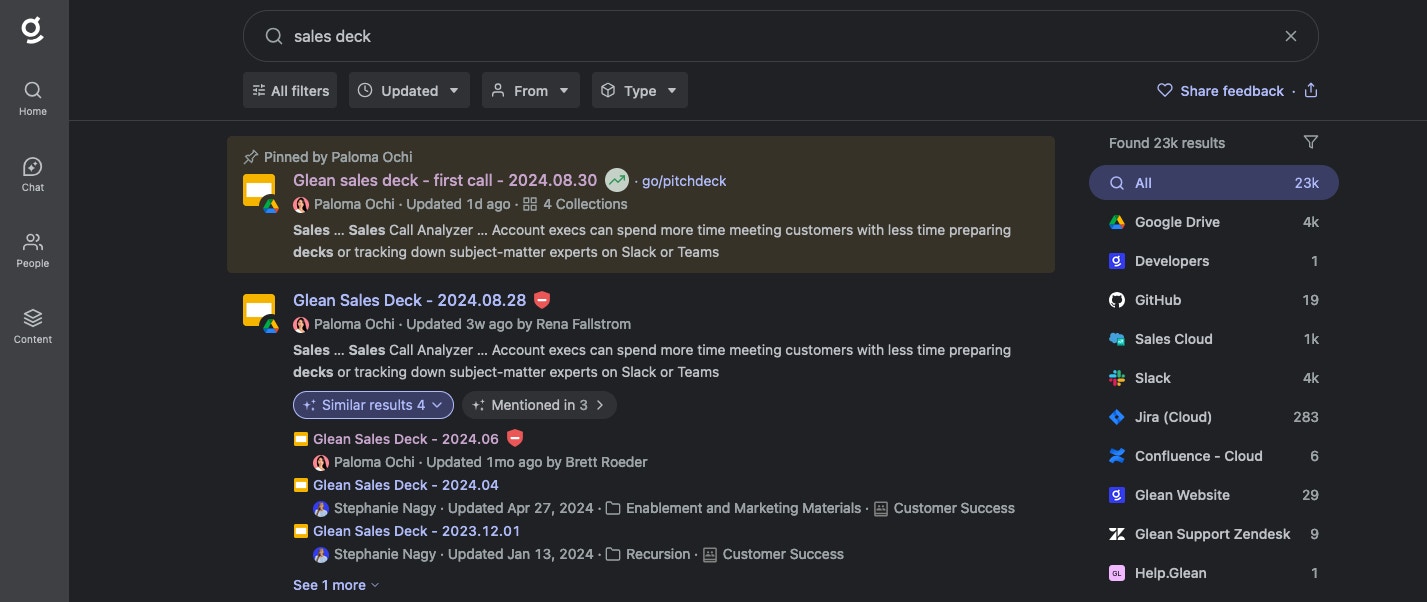Image resolution: width=1427 pixels, height=602 pixels.
Task: Click the All filters button
Action: (x=290, y=91)
